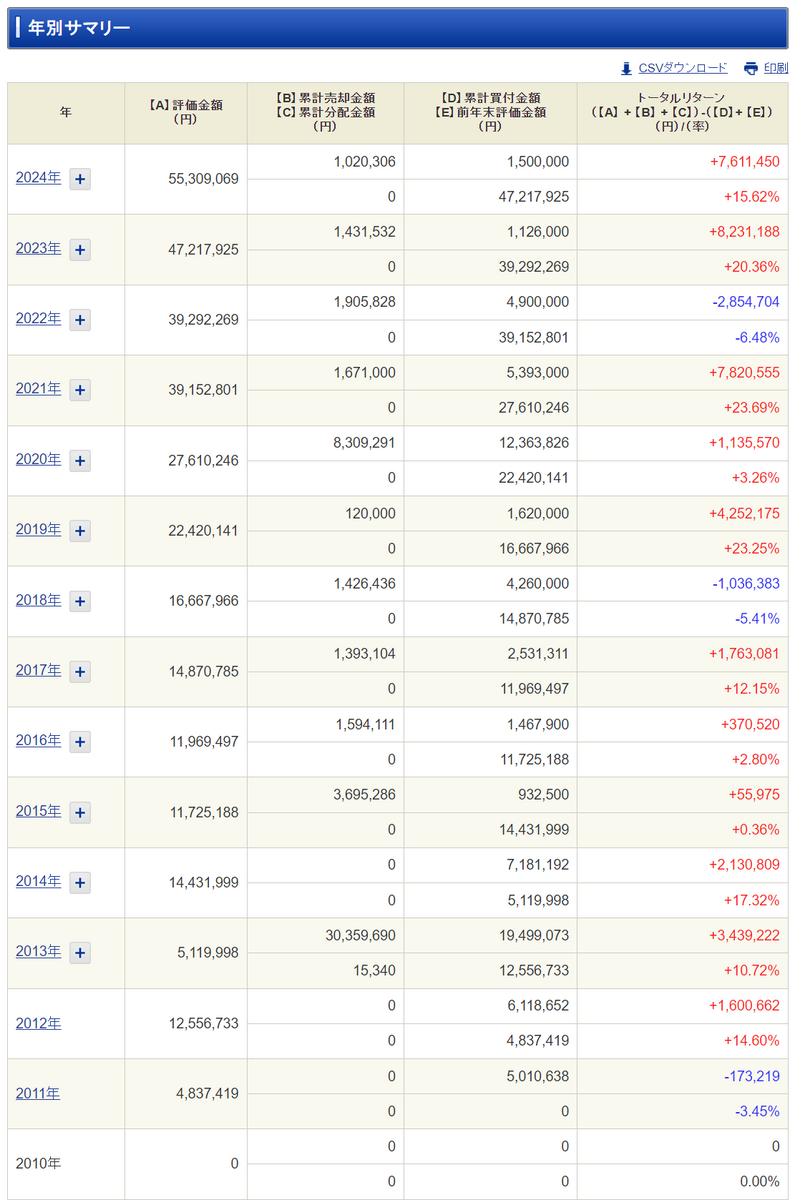The image size is (795, 1200).
Task: Open the 2014年 year link
Action: click(38, 881)
